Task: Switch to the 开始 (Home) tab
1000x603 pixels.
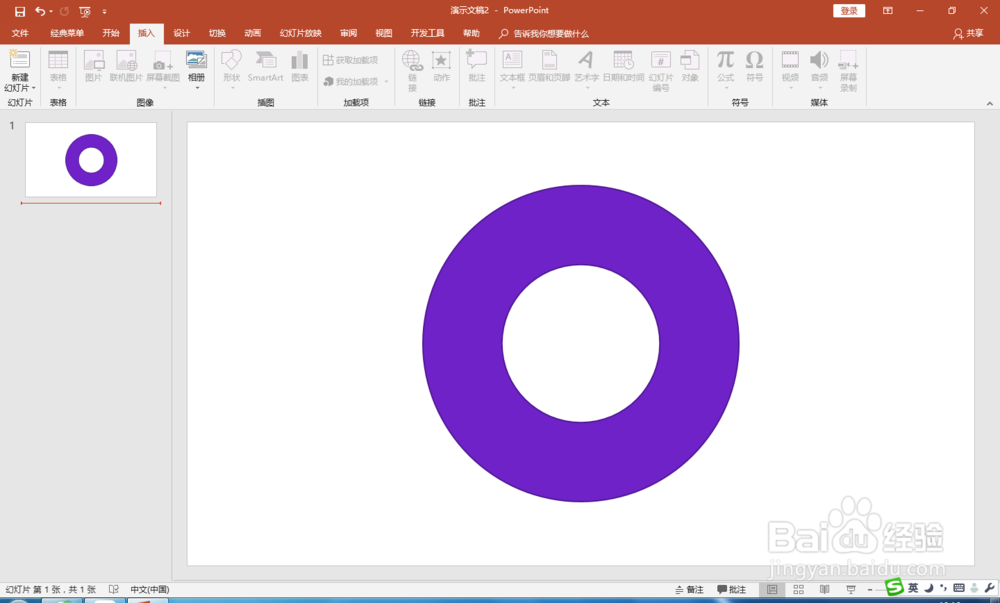Action: tap(111, 33)
